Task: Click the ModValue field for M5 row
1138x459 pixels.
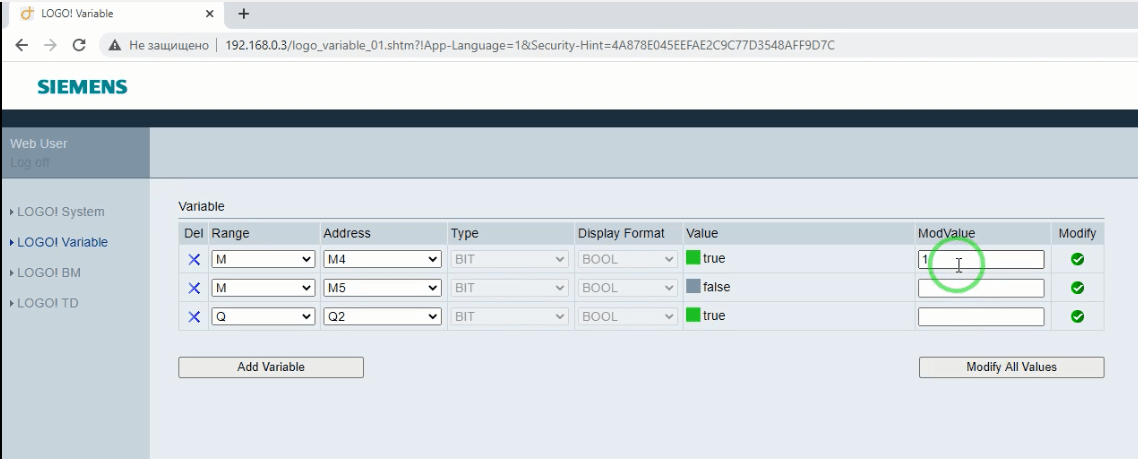Action: (x=980, y=288)
